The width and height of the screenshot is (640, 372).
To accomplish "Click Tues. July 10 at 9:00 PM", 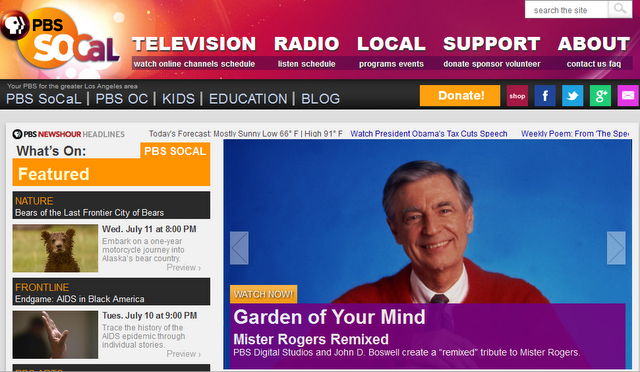I will click(150, 316).
